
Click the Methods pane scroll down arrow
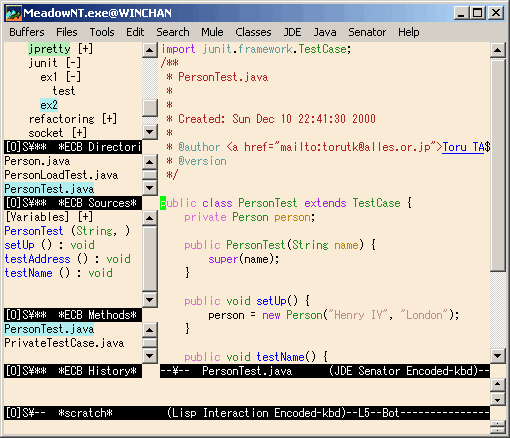(x=150, y=300)
